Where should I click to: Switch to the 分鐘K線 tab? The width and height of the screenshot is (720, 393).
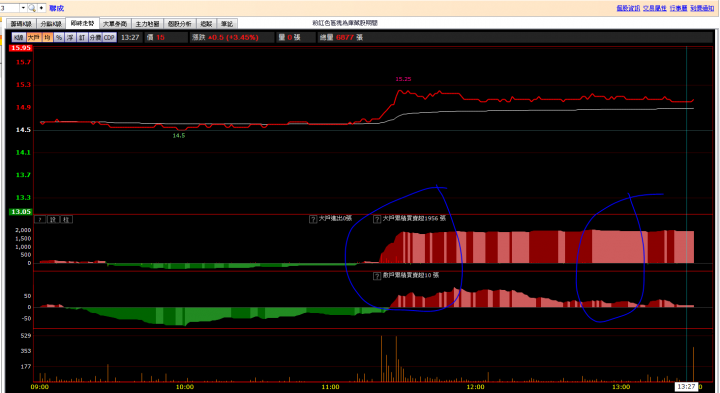click(51, 24)
